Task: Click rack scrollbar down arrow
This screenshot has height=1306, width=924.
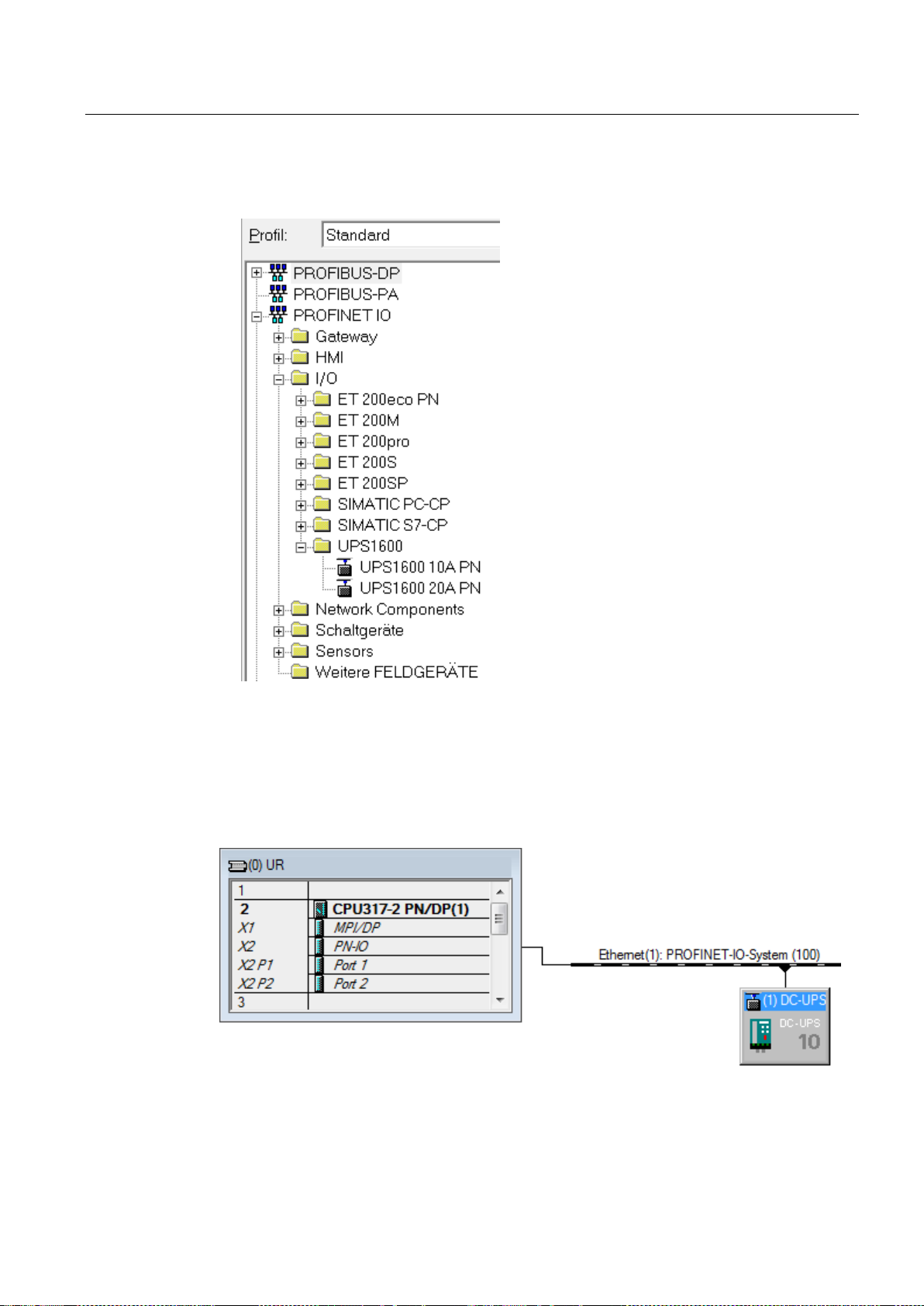Action: [500, 1000]
